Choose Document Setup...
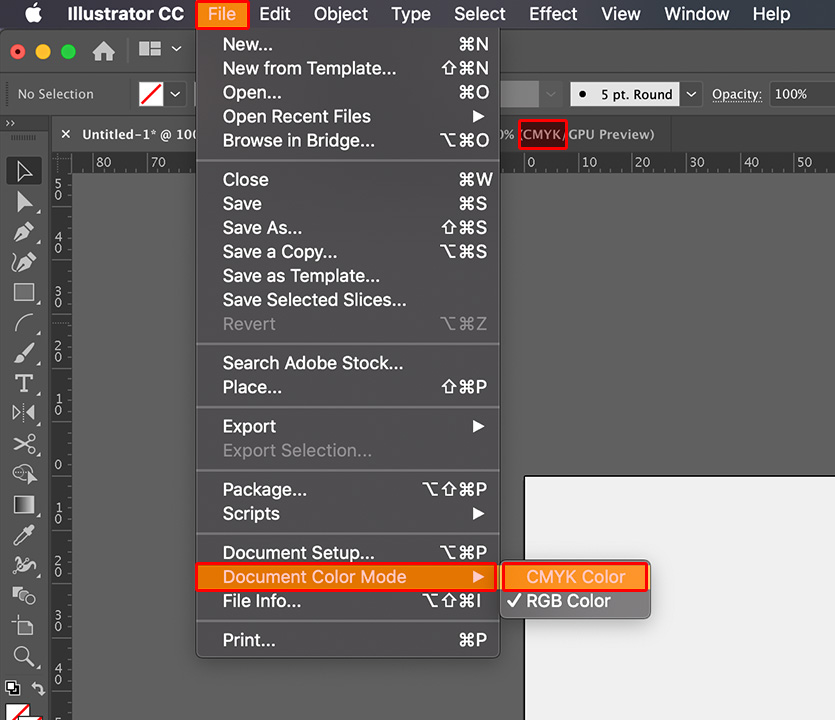This screenshot has height=720, width=835. pyautogui.click(x=348, y=553)
